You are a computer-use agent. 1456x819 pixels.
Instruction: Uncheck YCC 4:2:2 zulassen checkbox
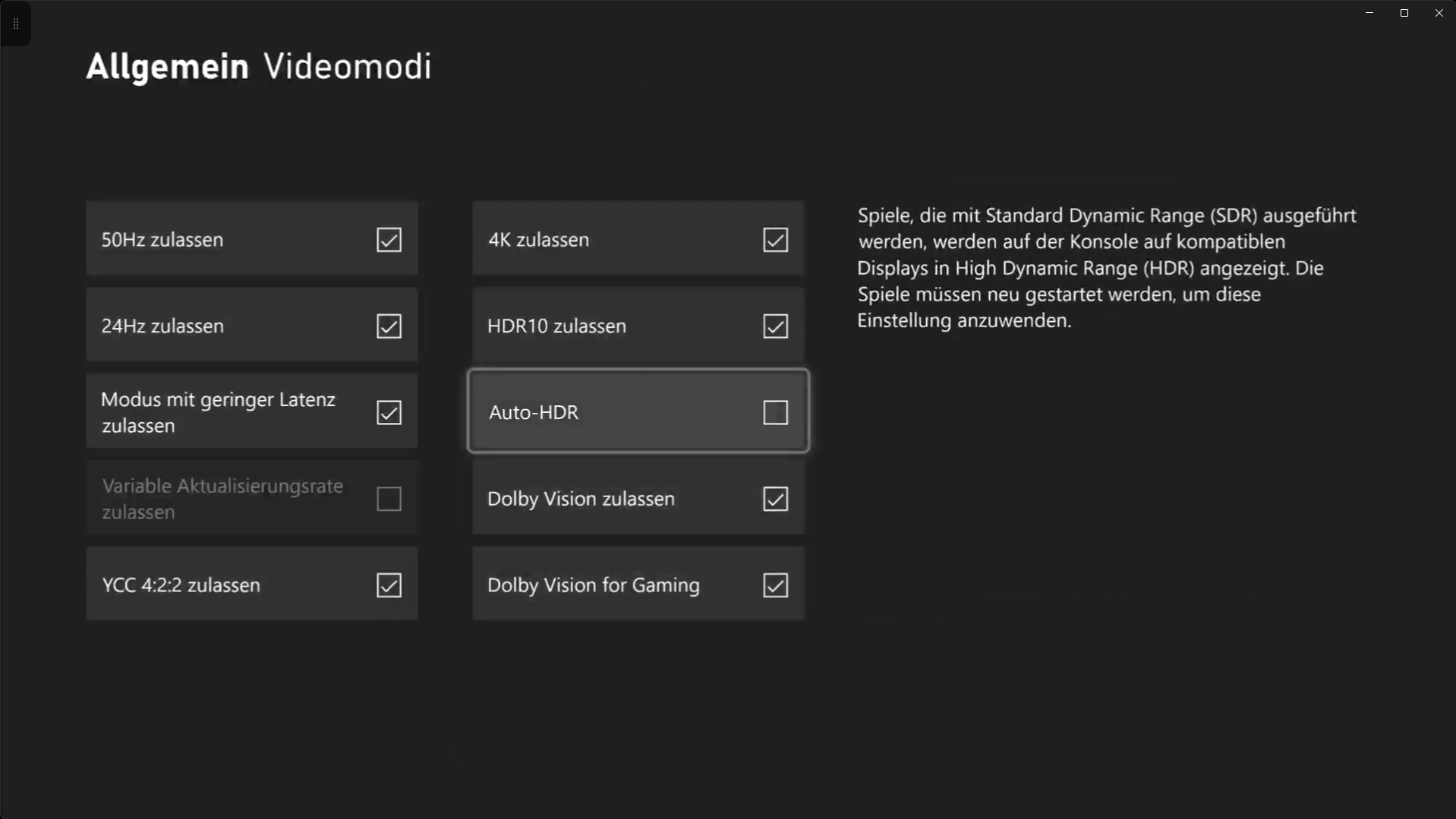click(x=389, y=585)
